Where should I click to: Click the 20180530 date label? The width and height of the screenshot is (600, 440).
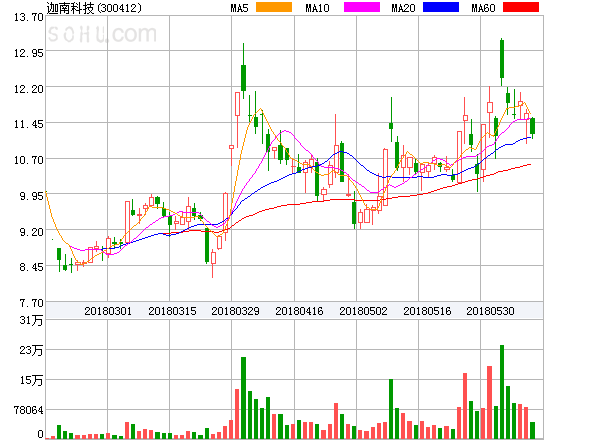tap(490, 311)
